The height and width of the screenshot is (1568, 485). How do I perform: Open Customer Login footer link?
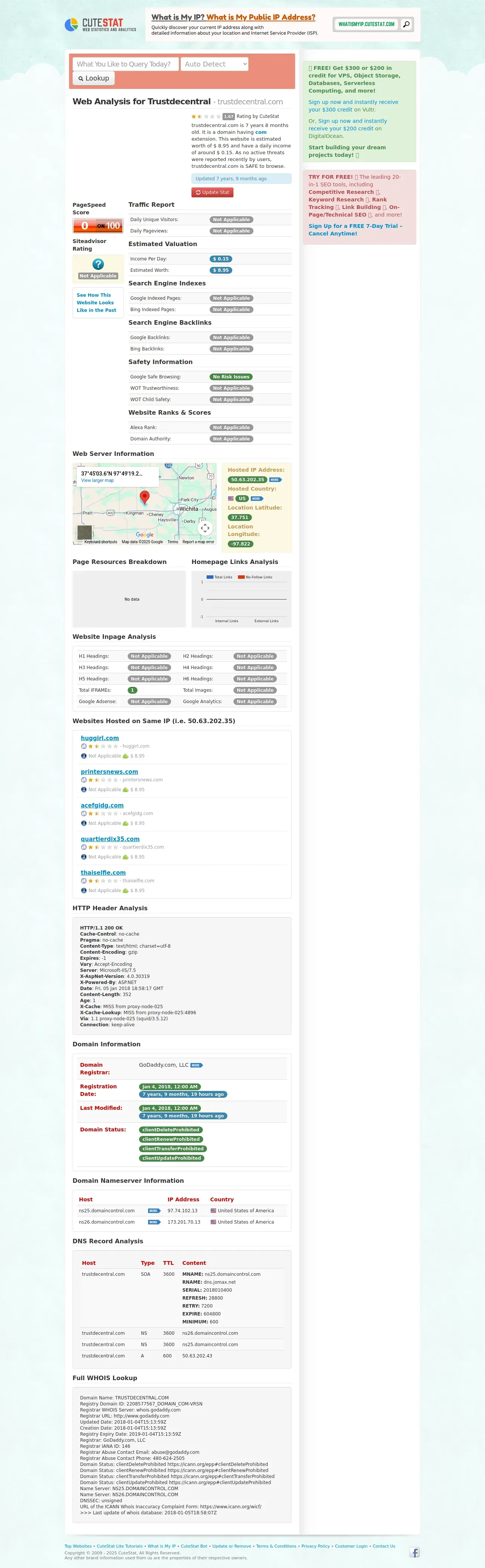pyautogui.click(x=351, y=1546)
